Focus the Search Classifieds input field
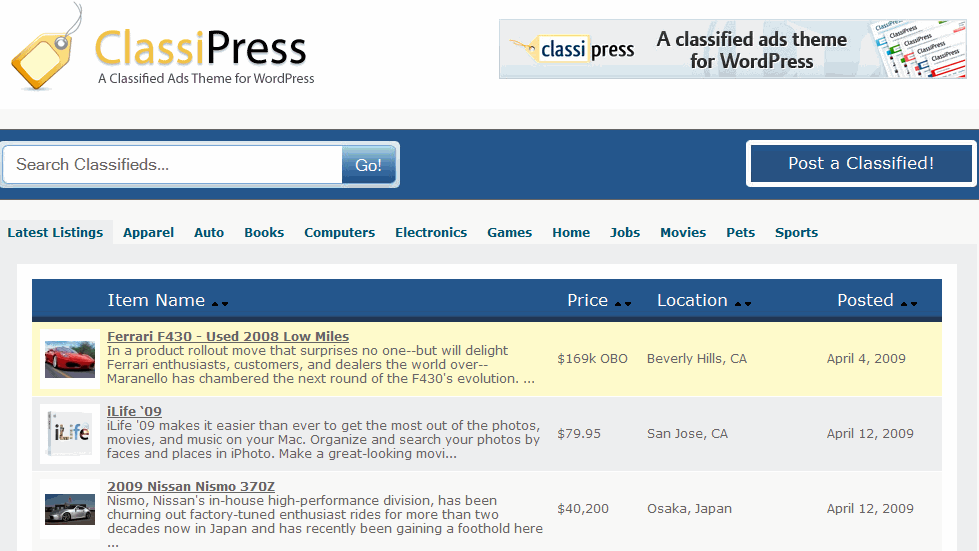Screen dimensions: 979x551 coord(173,165)
